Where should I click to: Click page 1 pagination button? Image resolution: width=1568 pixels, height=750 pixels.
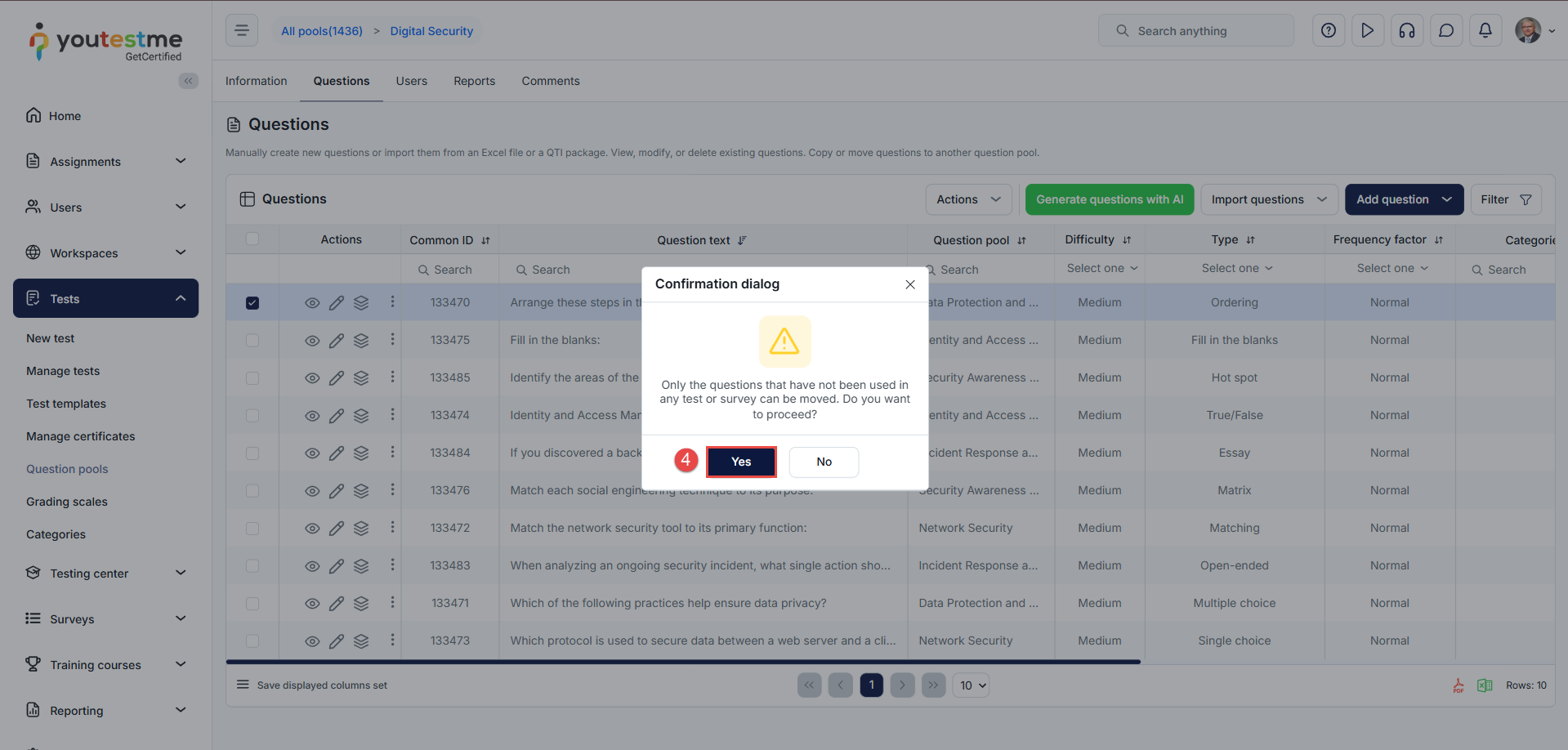872,685
